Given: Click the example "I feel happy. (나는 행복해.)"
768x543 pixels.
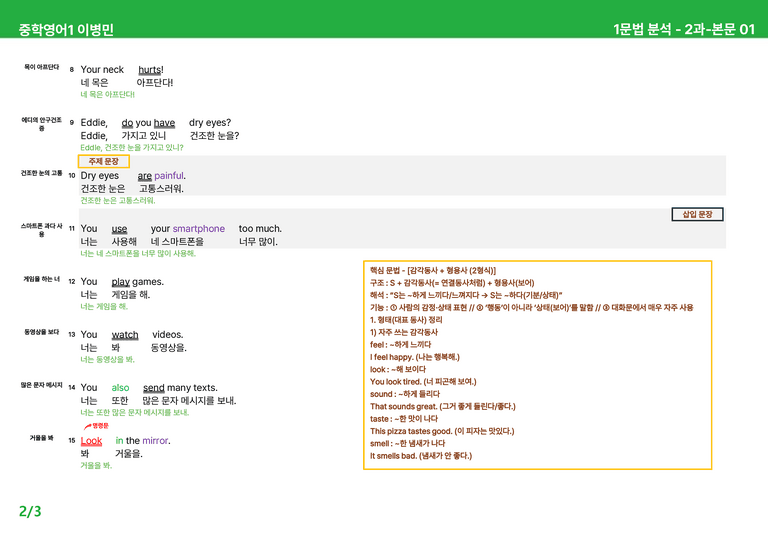Looking at the screenshot, I should tap(415, 357).
